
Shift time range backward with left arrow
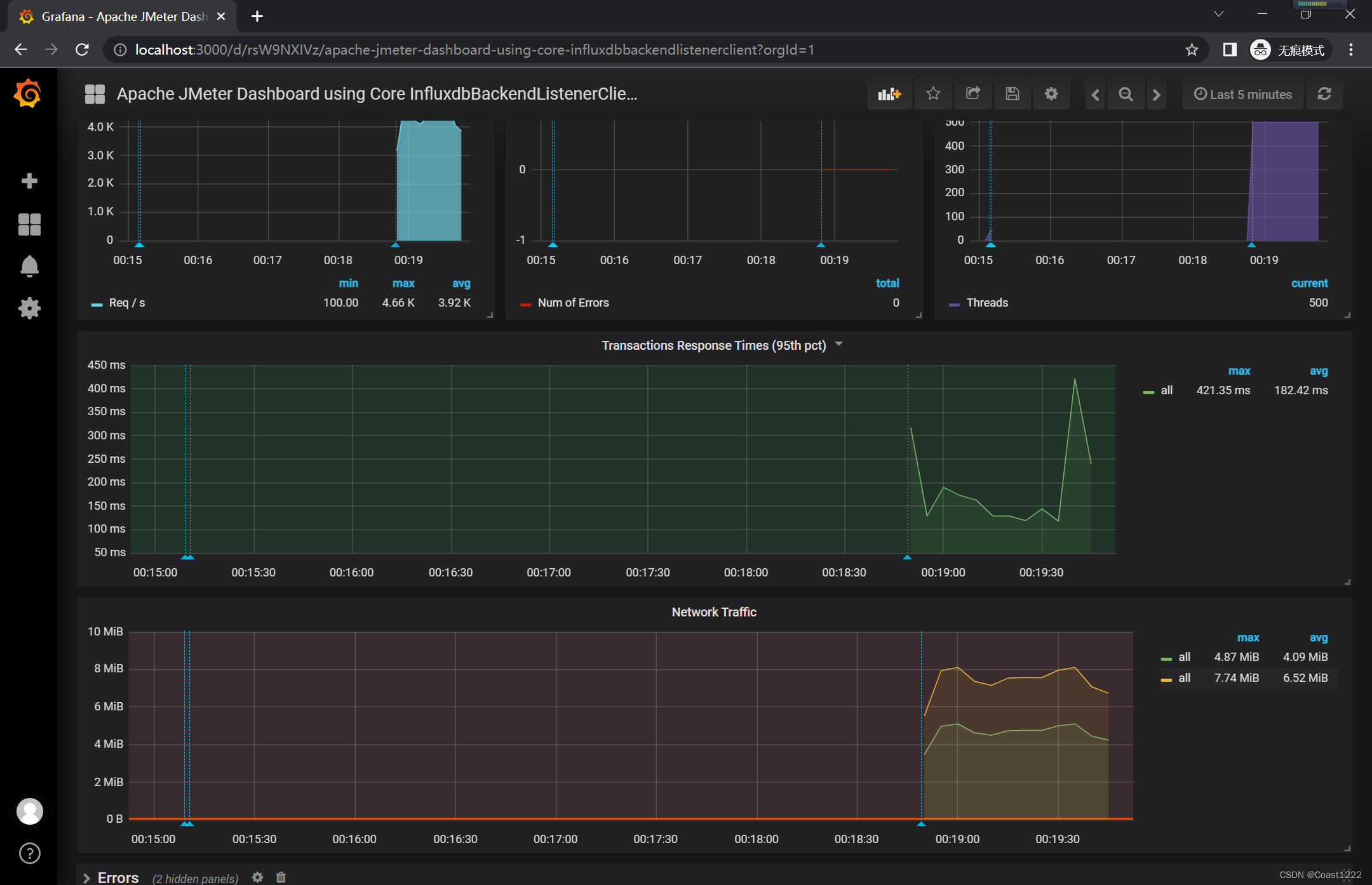point(1095,95)
